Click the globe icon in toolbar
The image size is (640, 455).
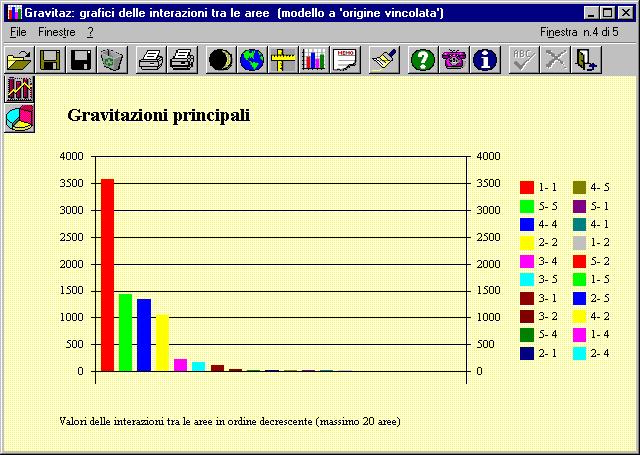[253, 60]
